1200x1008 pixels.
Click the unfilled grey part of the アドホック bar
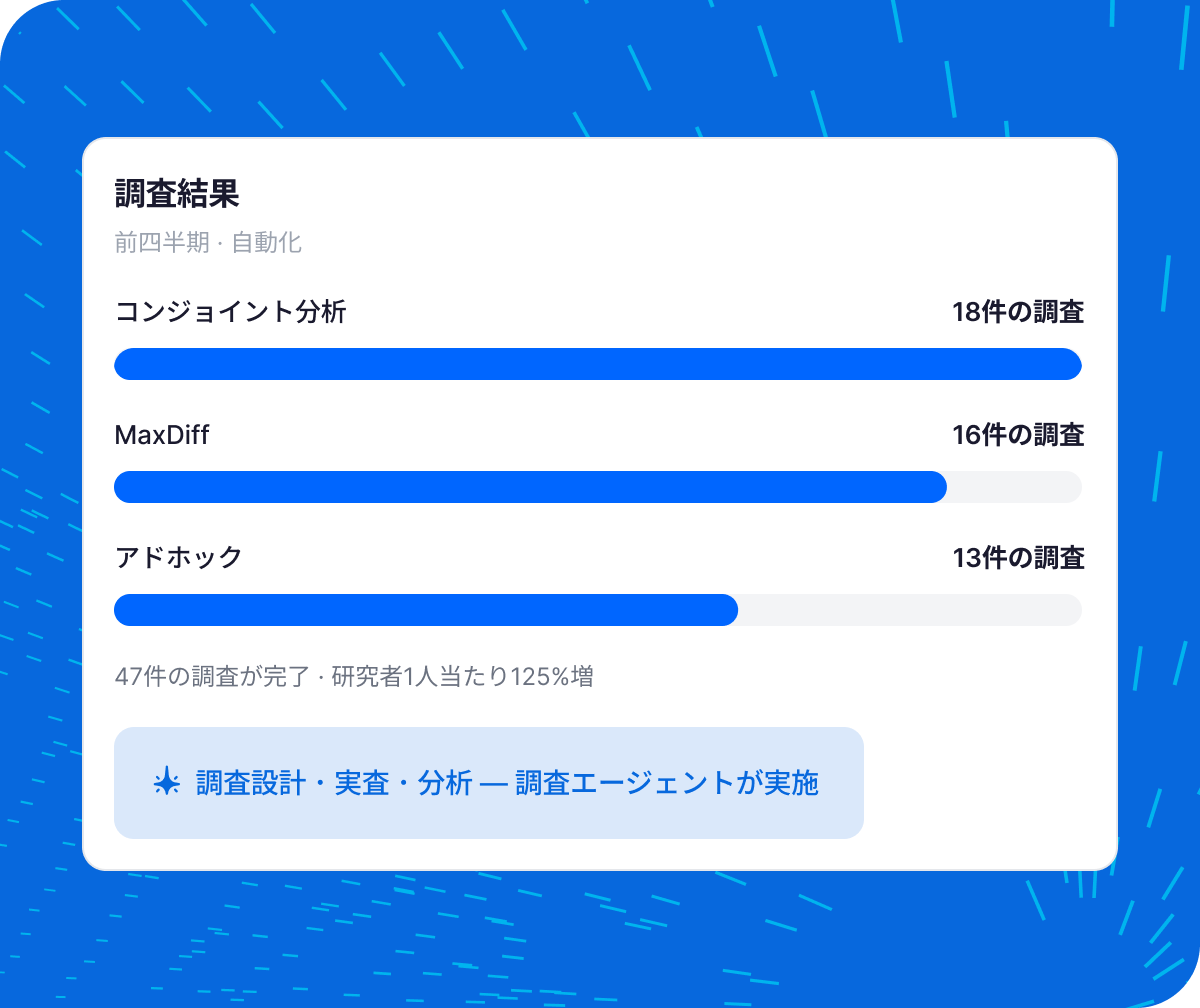pyautogui.click(x=910, y=610)
